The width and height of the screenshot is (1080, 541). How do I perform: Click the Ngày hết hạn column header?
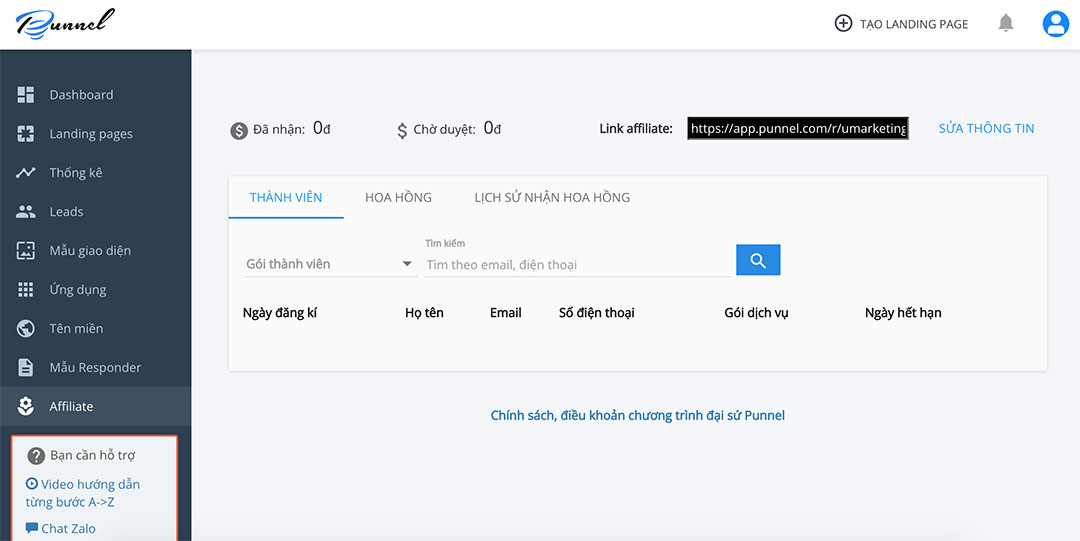click(903, 313)
